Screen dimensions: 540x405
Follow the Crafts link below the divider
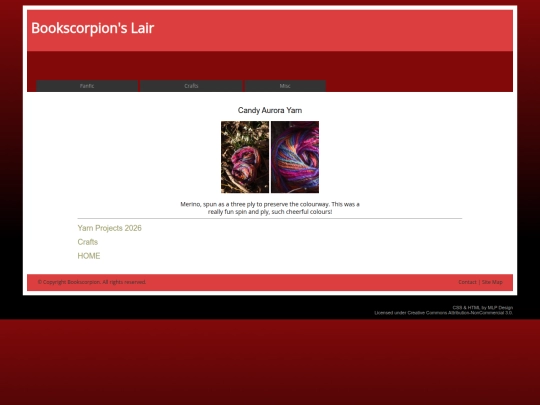(x=88, y=242)
